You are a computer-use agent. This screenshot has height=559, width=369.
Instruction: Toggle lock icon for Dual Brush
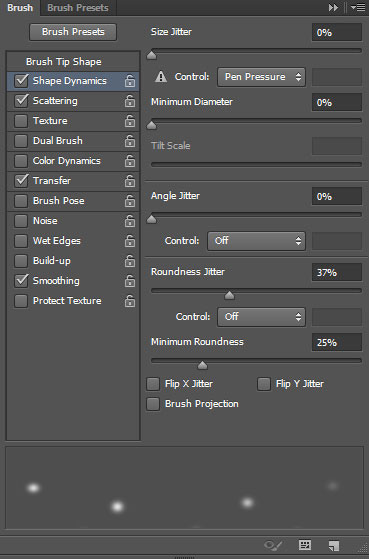(x=130, y=141)
